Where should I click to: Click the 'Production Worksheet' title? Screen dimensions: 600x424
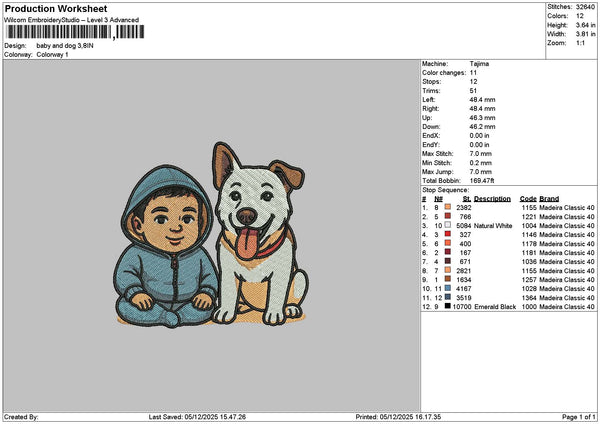pyautogui.click(x=56, y=8)
